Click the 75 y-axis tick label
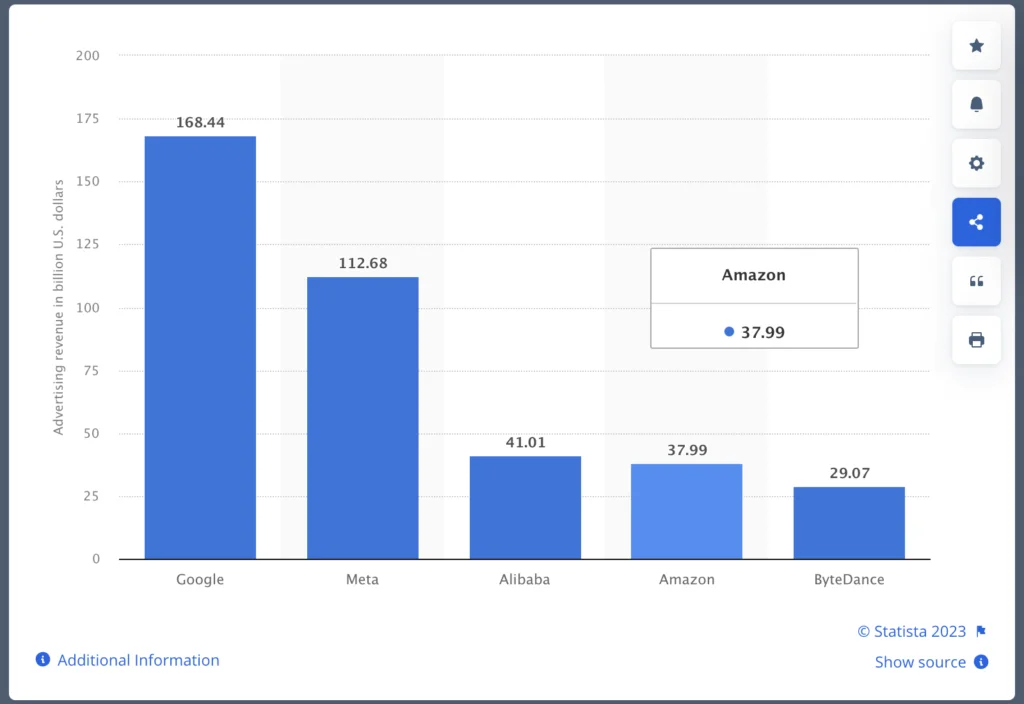Image resolution: width=1024 pixels, height=704 pixels. click(x=91, y=370)
